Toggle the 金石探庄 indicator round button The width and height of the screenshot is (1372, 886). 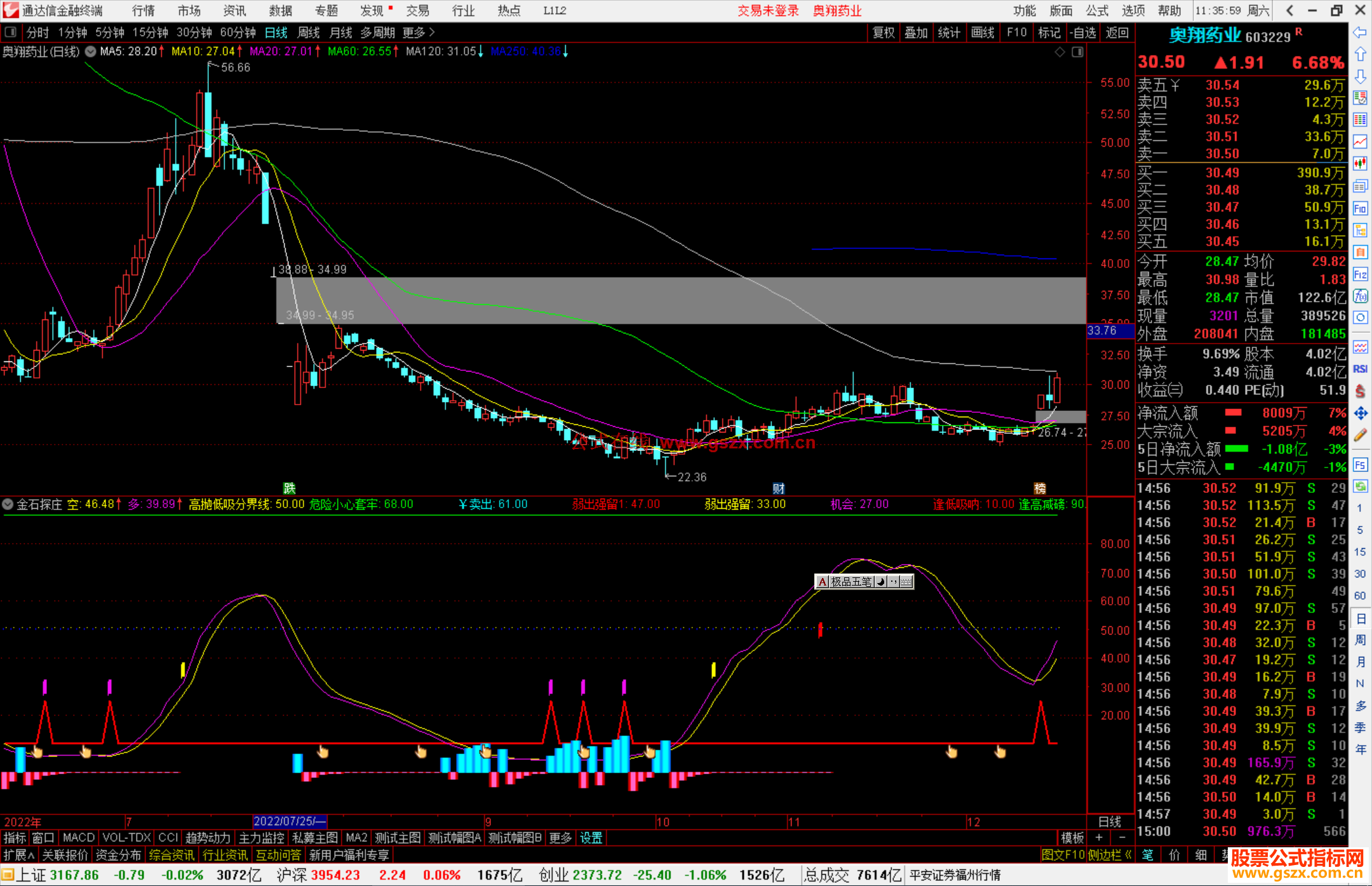8,504
